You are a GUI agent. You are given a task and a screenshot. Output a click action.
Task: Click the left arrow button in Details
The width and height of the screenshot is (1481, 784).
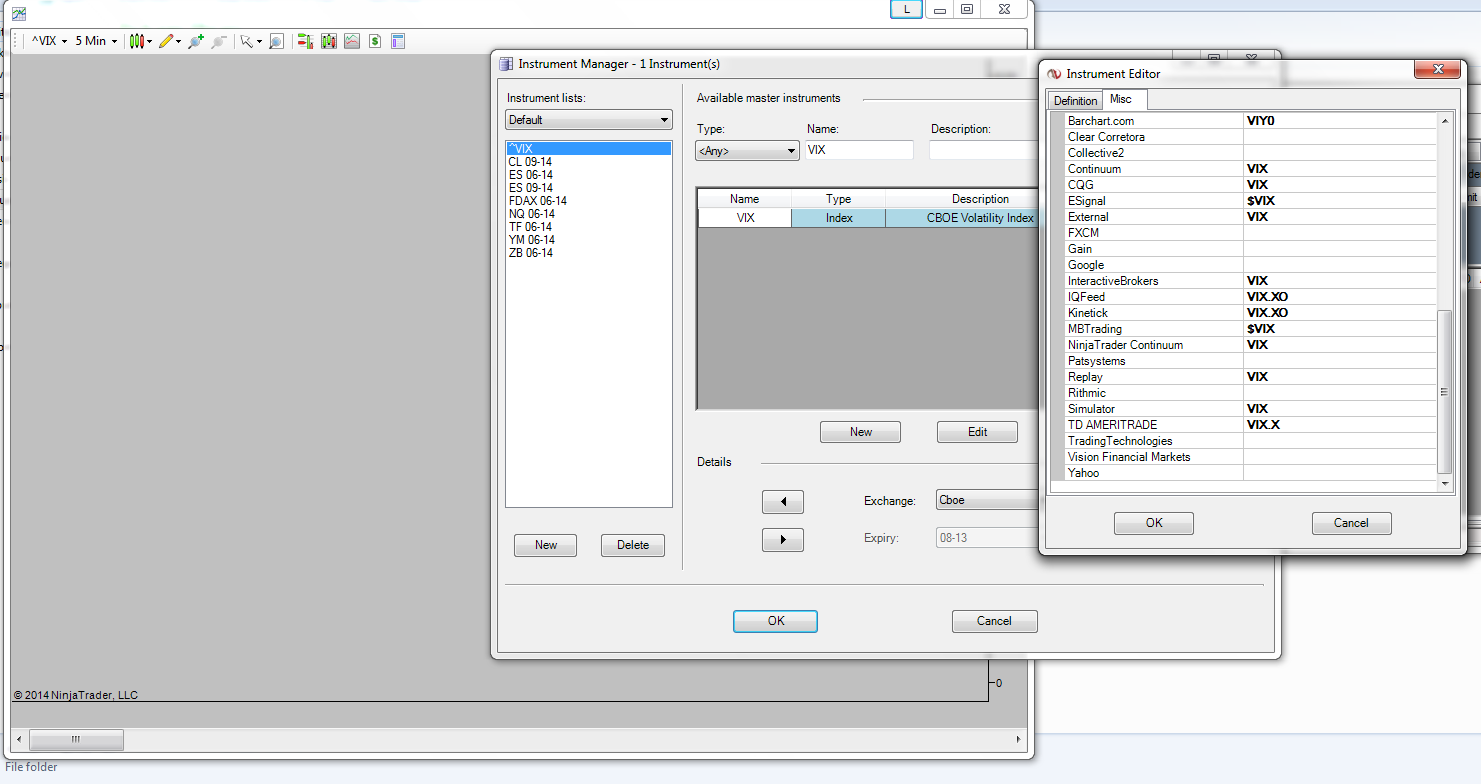(783, 501)
